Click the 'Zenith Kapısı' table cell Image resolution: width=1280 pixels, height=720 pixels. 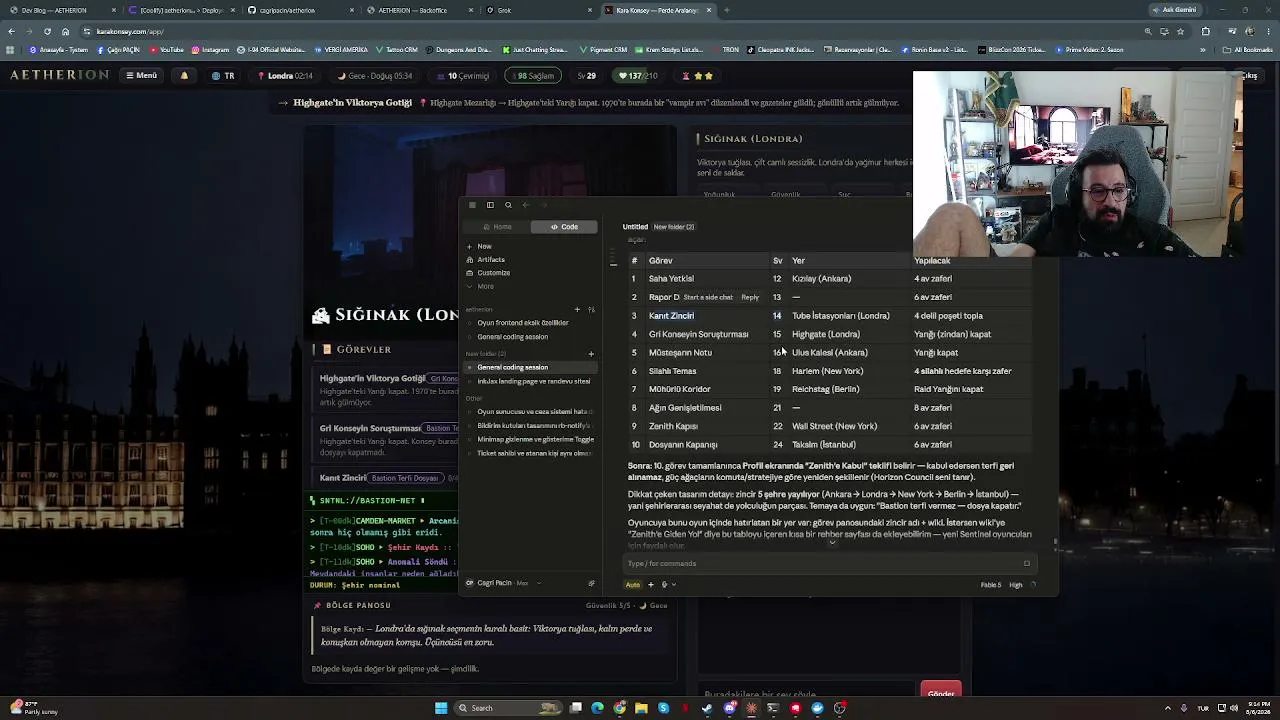pyautogui.click(x=673, y=426)
